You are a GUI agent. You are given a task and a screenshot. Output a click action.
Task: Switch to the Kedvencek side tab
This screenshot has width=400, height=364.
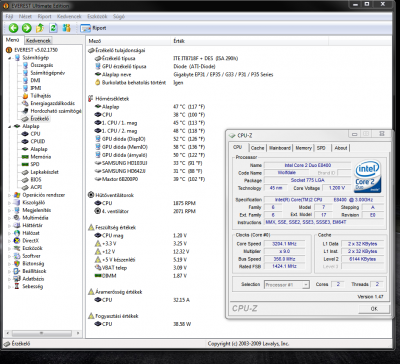click(39, 40)
